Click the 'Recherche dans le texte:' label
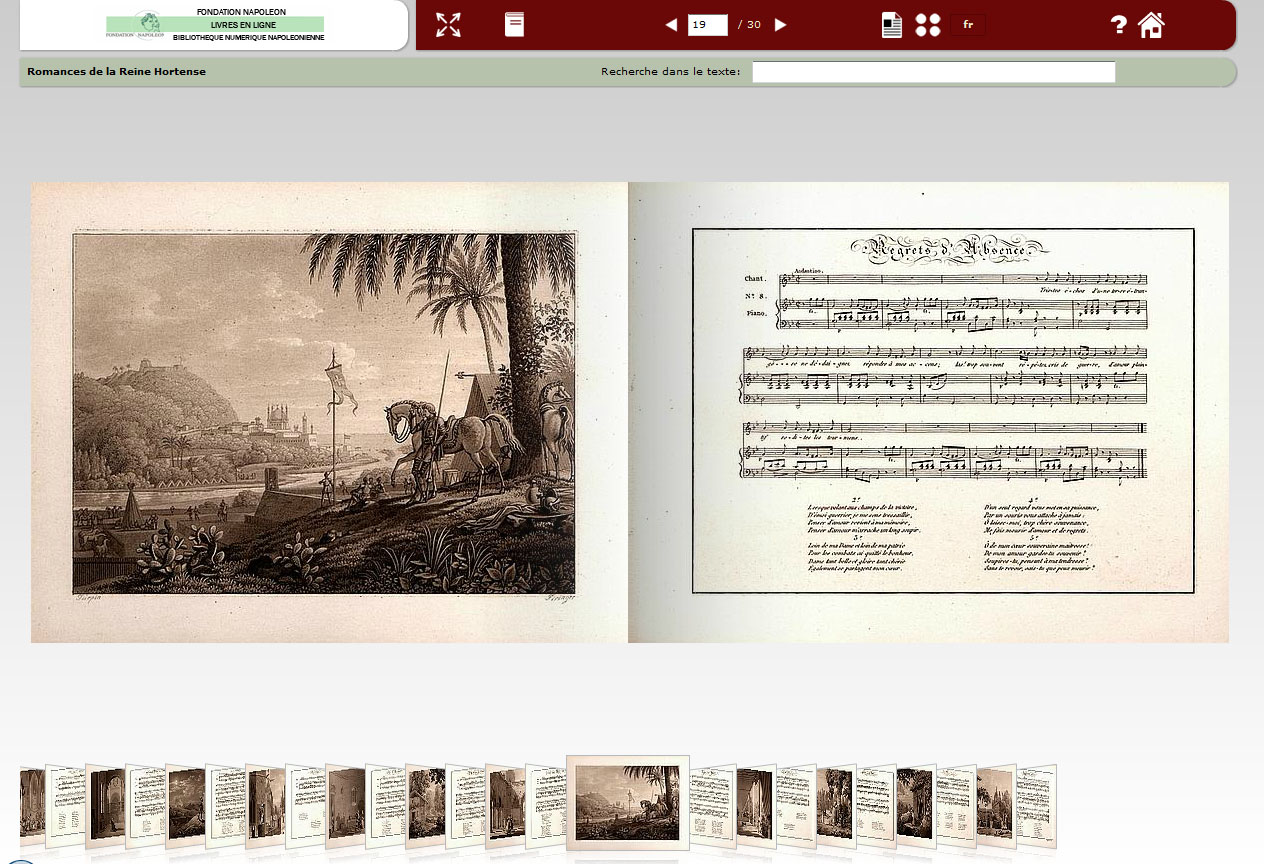The height and width of the screenshot is (864, 1264). (x=671, y=72)
